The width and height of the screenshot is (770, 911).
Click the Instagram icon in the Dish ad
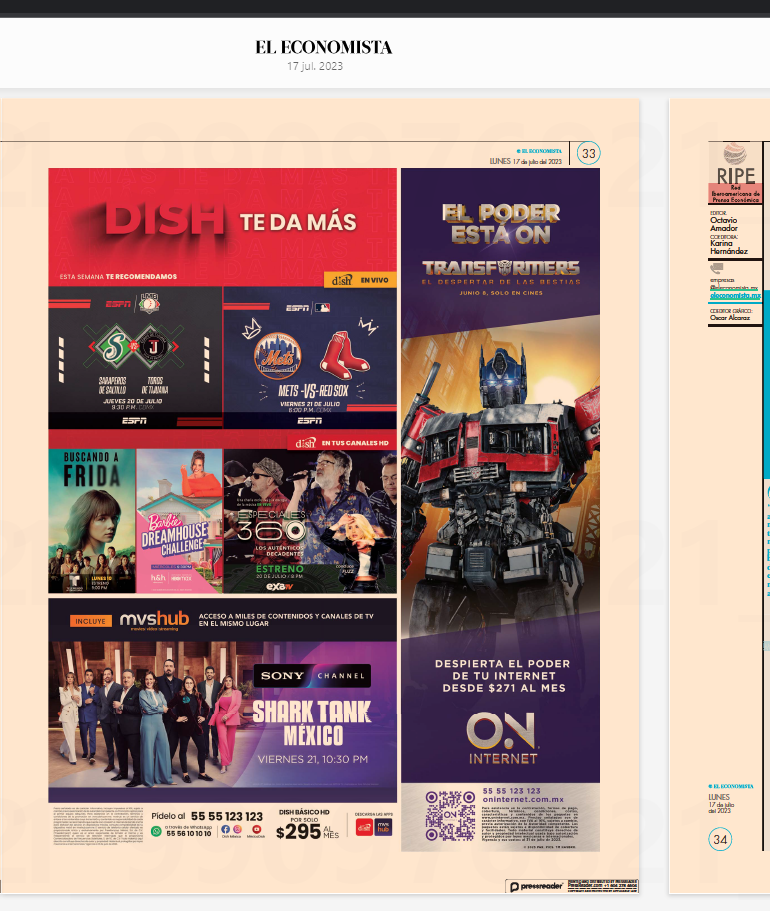(x=238, y=829)
